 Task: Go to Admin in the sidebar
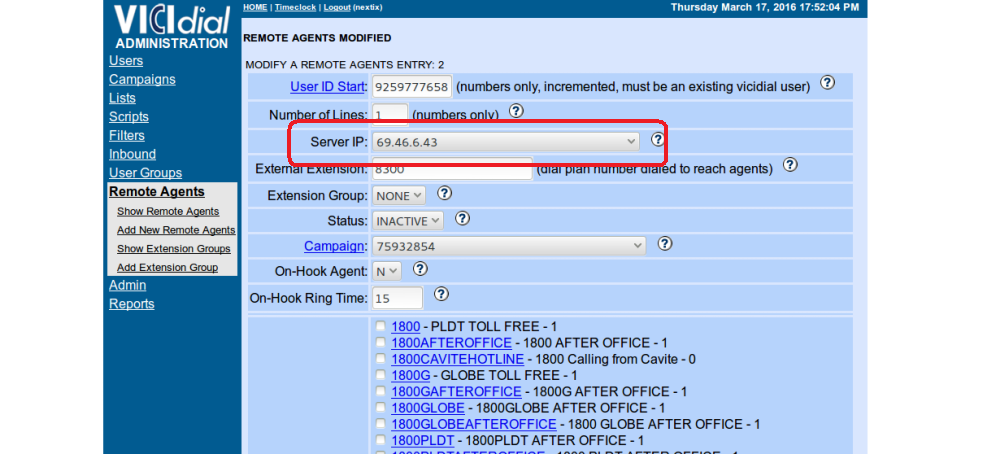(128, 285)
